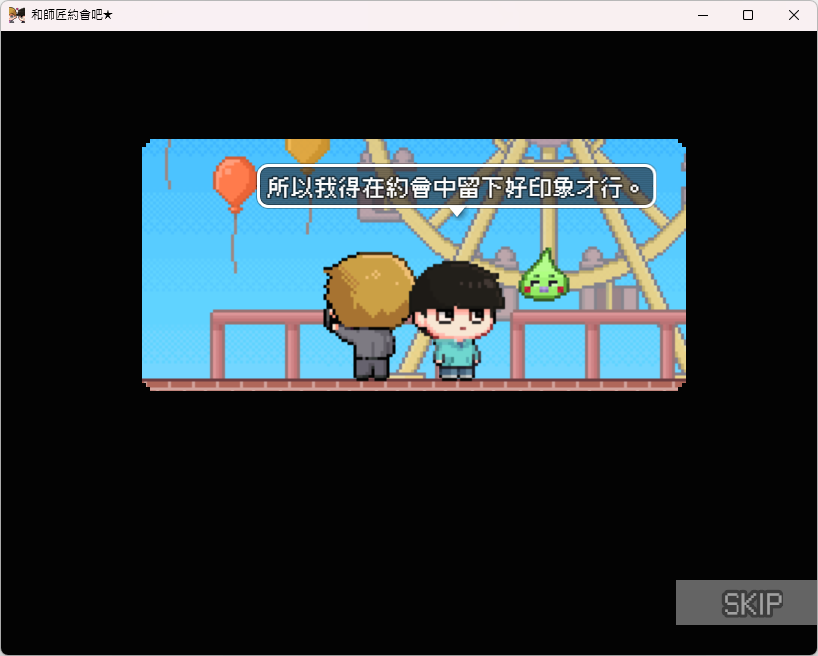Click the blond man in gray suit
The width and height of the screenshot is (818, 656).
[x=368, y=316]
